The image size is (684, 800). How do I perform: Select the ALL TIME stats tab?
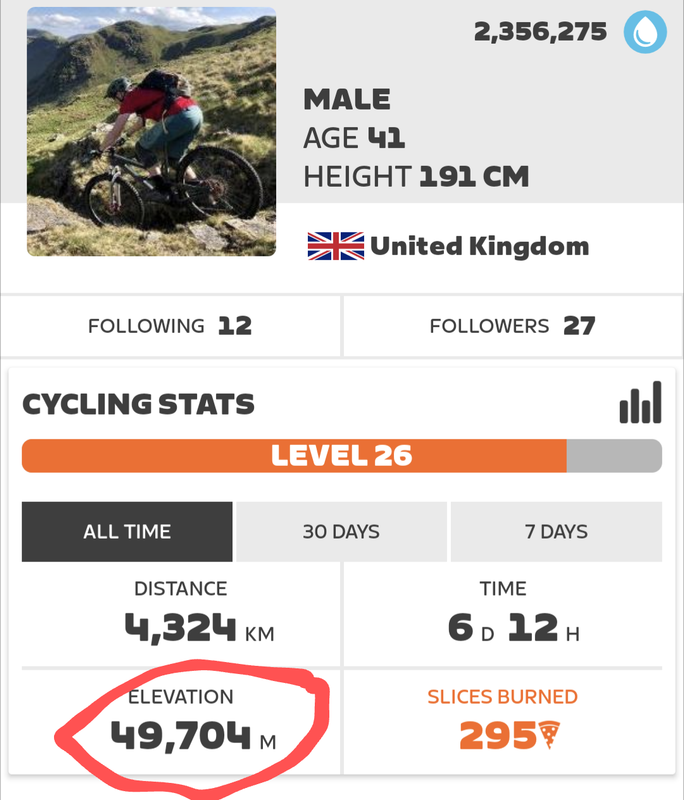coord(127,532)
